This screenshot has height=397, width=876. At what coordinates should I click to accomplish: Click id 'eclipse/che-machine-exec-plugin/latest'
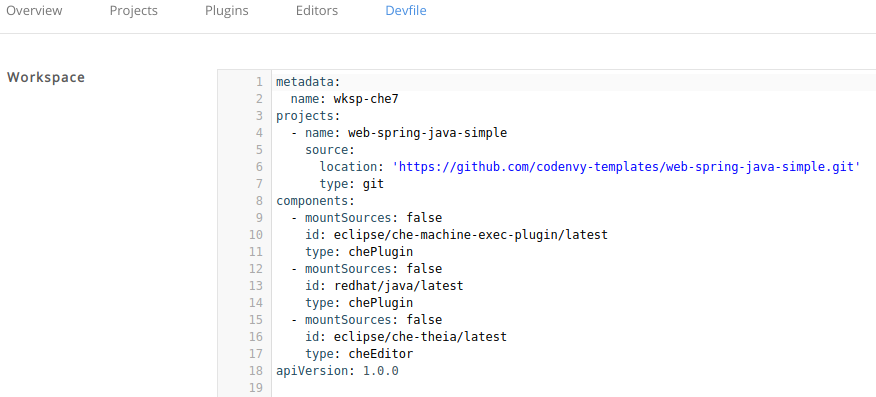470,235
